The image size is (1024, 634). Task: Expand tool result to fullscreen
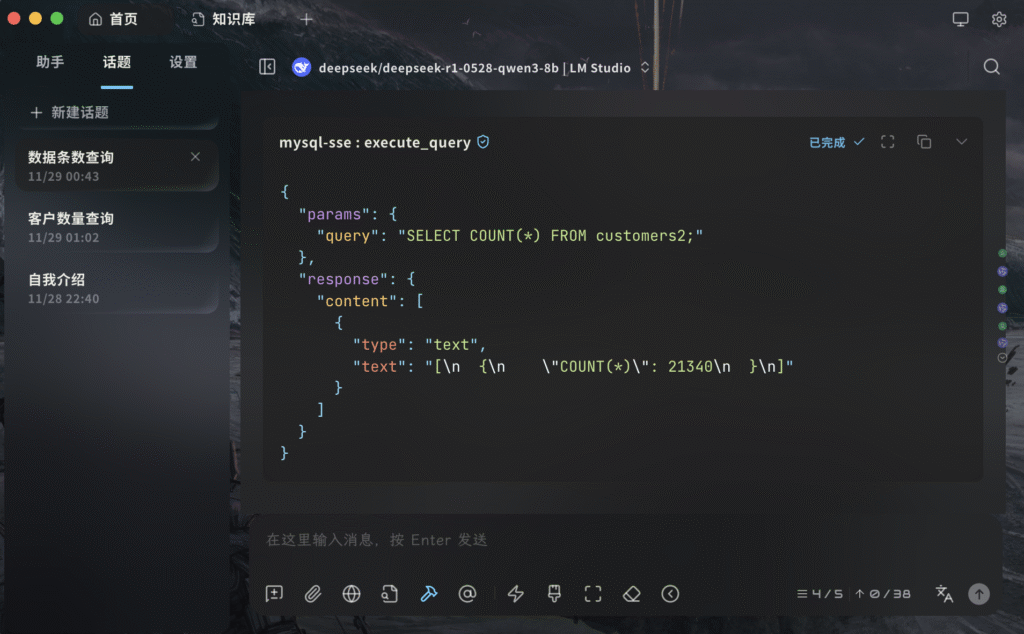click(887, 142)
